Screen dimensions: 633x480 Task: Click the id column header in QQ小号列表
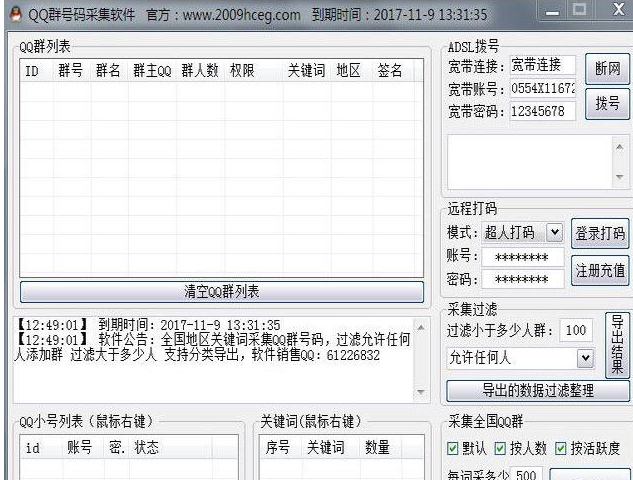click(x=42, y=447)
